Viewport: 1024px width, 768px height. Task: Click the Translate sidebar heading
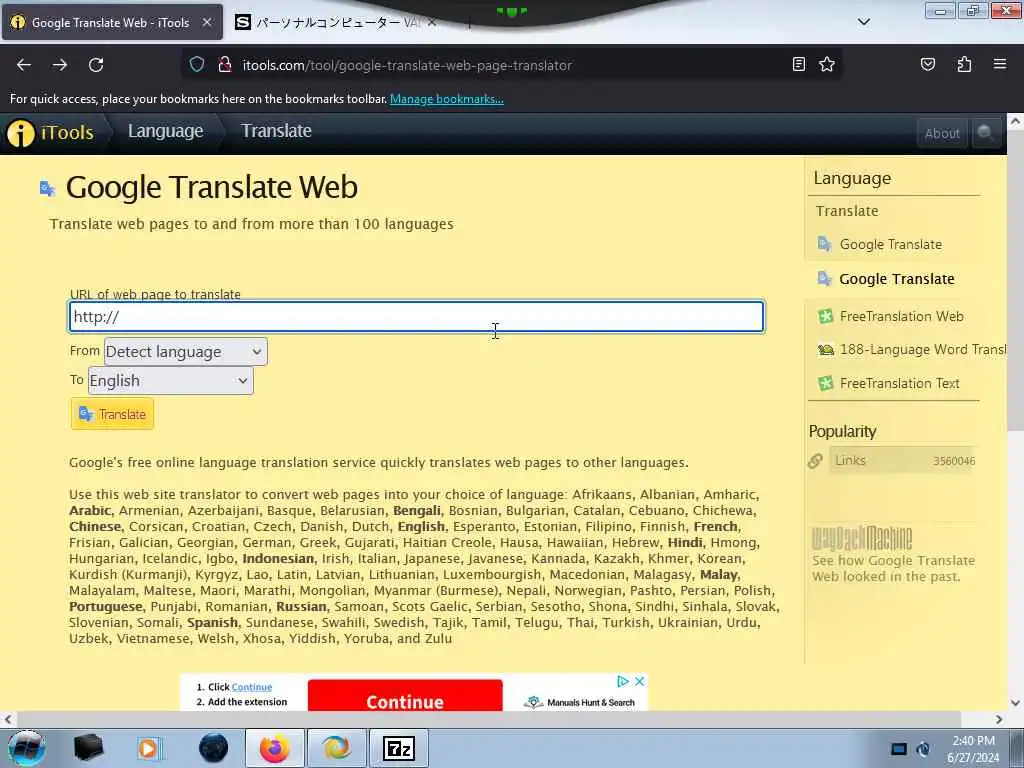coord(847,211)
